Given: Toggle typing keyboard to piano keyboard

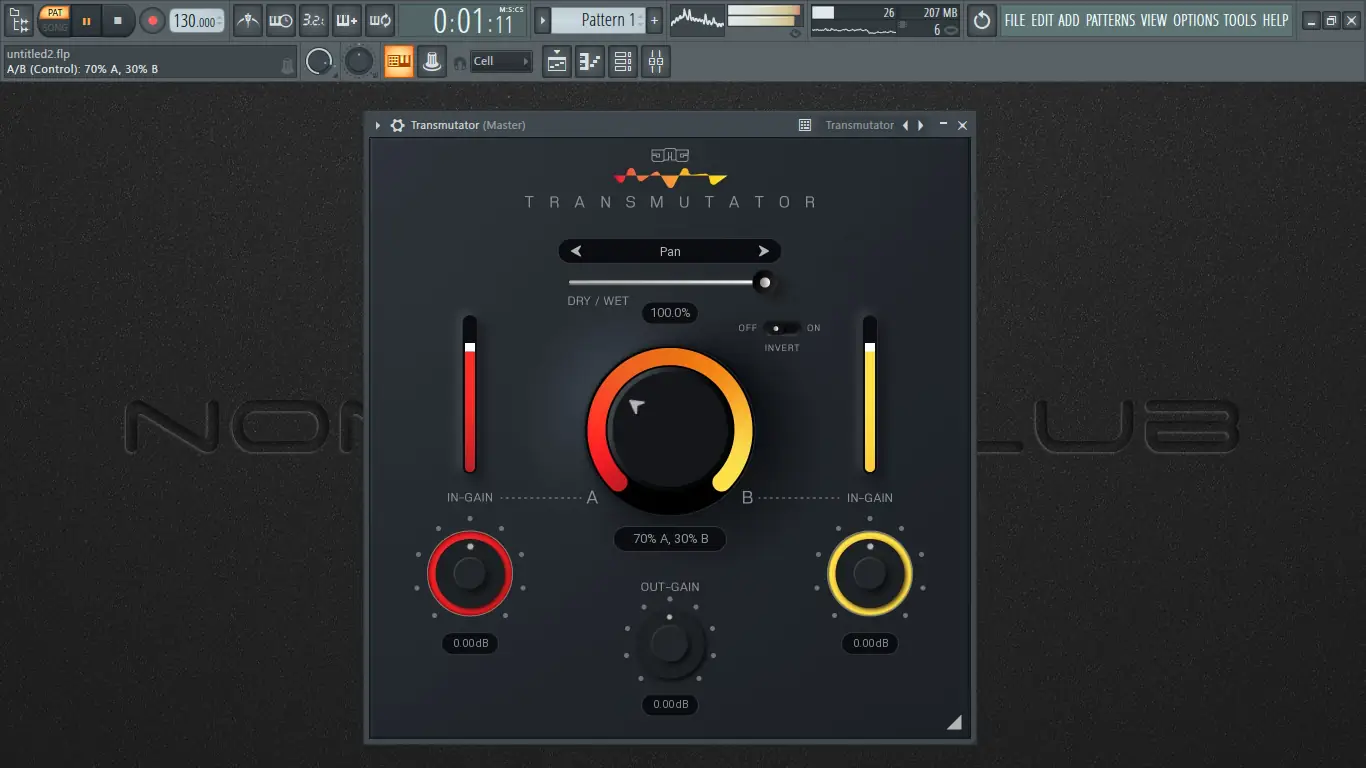Looking at the screenshot, I should 347,20.
